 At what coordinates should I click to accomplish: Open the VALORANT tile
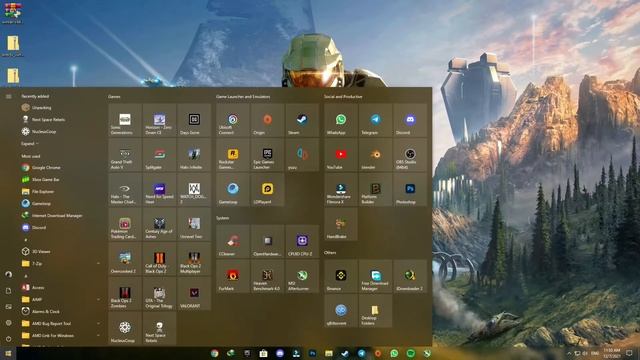pyautogui.click(x=194, y=293)
